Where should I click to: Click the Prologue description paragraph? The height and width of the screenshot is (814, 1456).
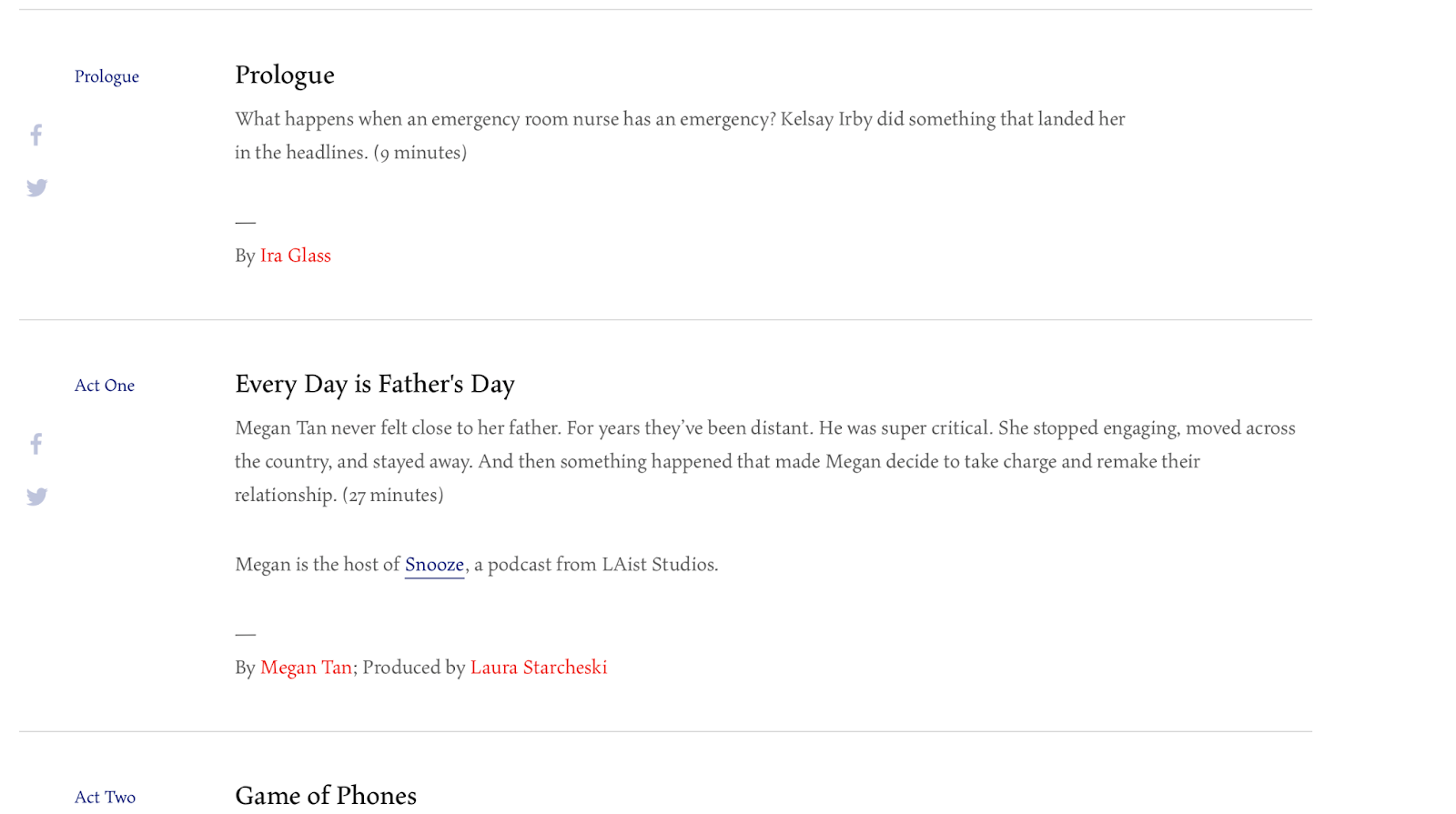point(680,136)
